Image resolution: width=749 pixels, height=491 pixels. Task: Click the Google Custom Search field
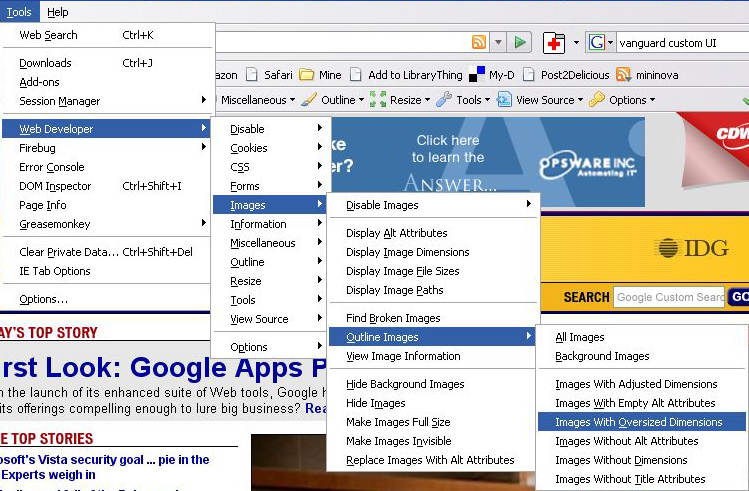[669, 297]
